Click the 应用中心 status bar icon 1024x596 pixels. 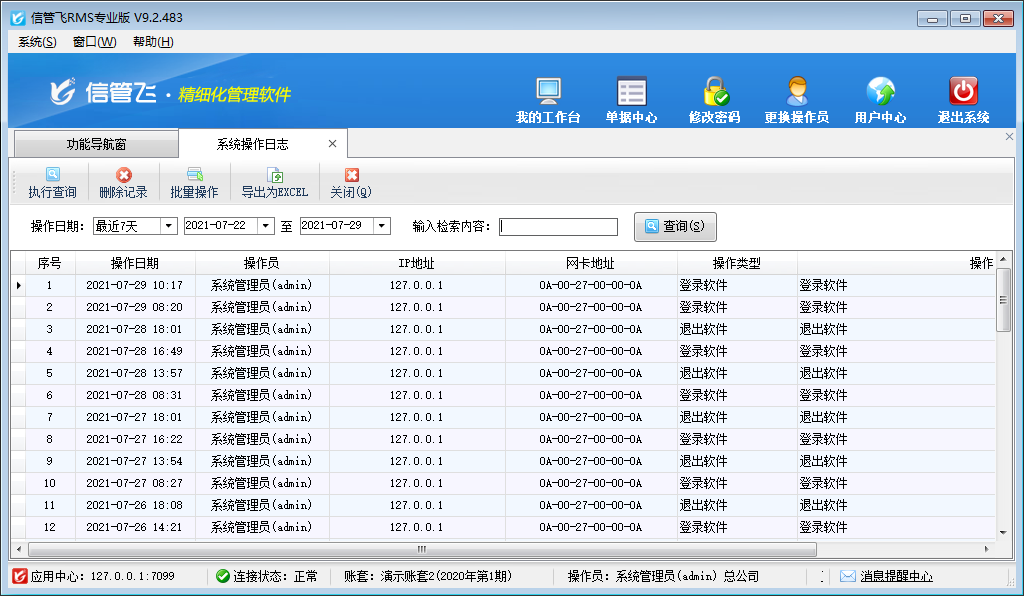coord(20,576)
